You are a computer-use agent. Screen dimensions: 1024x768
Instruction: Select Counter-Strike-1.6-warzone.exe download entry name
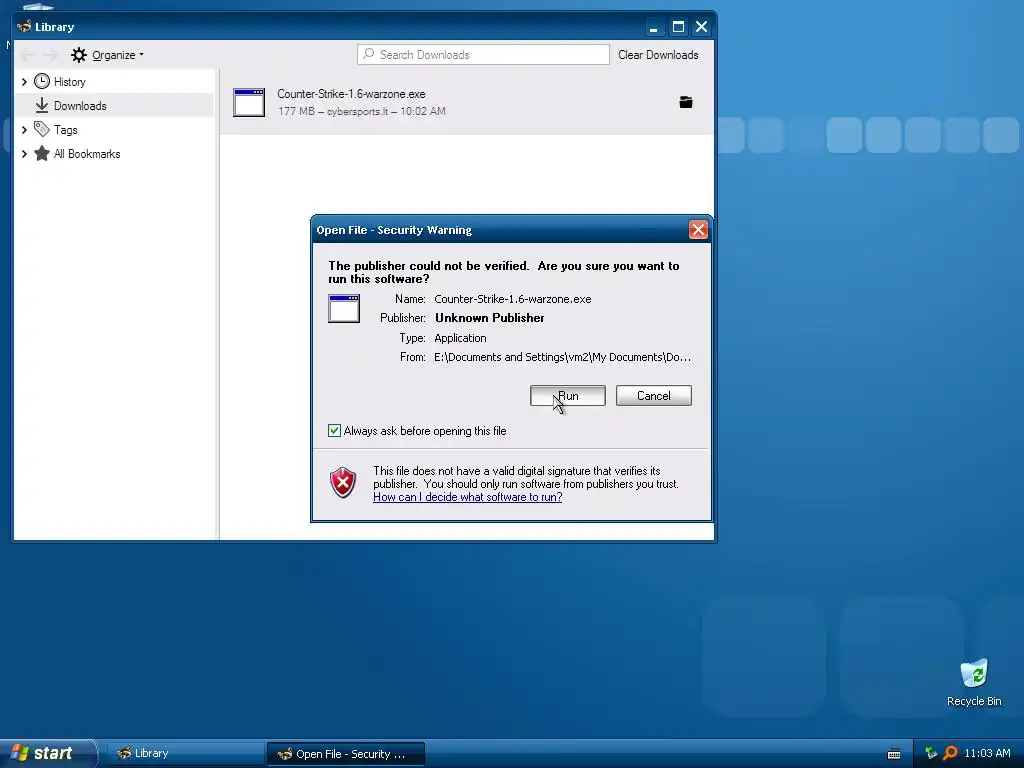coord(351,93)
